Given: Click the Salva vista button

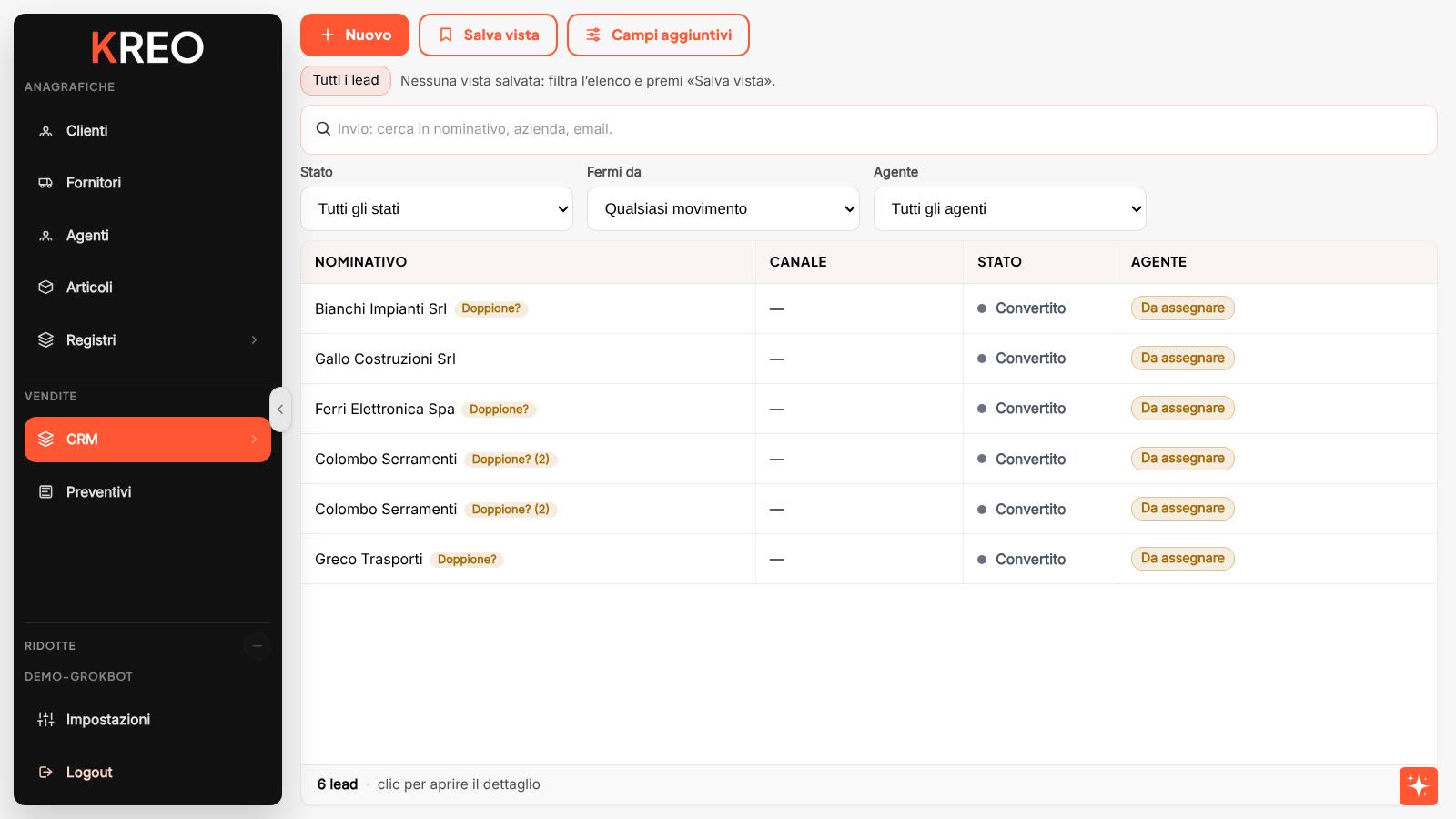Looking at the screenshot, I should [488, 35].
